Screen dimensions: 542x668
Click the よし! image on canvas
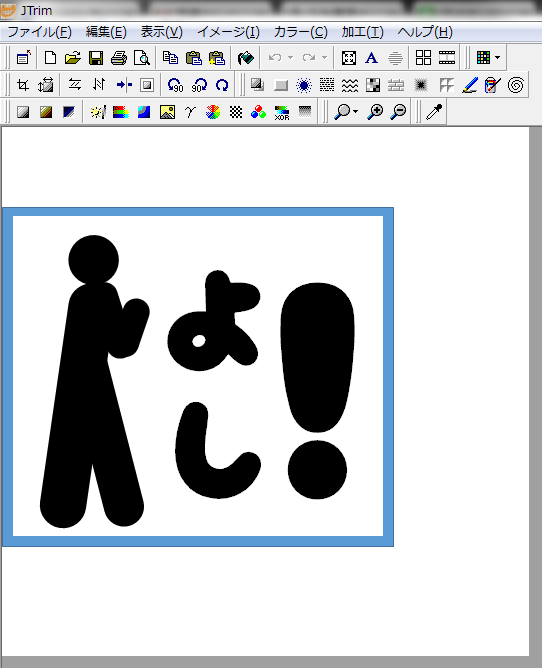(x=198, y=377)
